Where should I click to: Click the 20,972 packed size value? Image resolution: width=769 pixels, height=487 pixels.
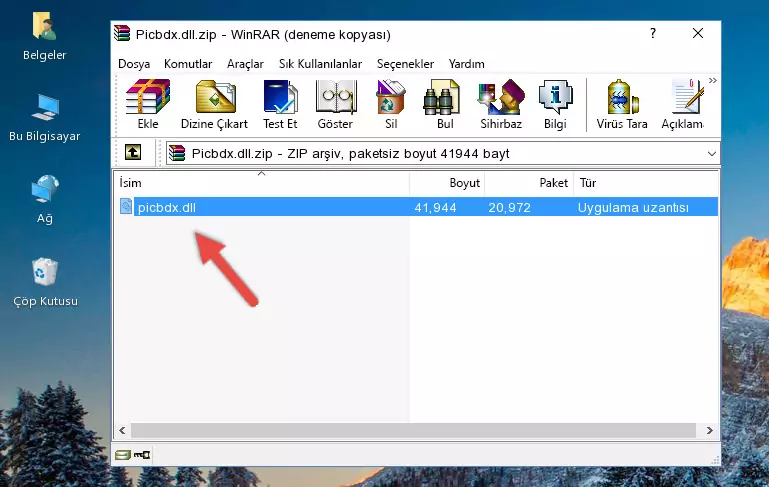tap(509, 207)
